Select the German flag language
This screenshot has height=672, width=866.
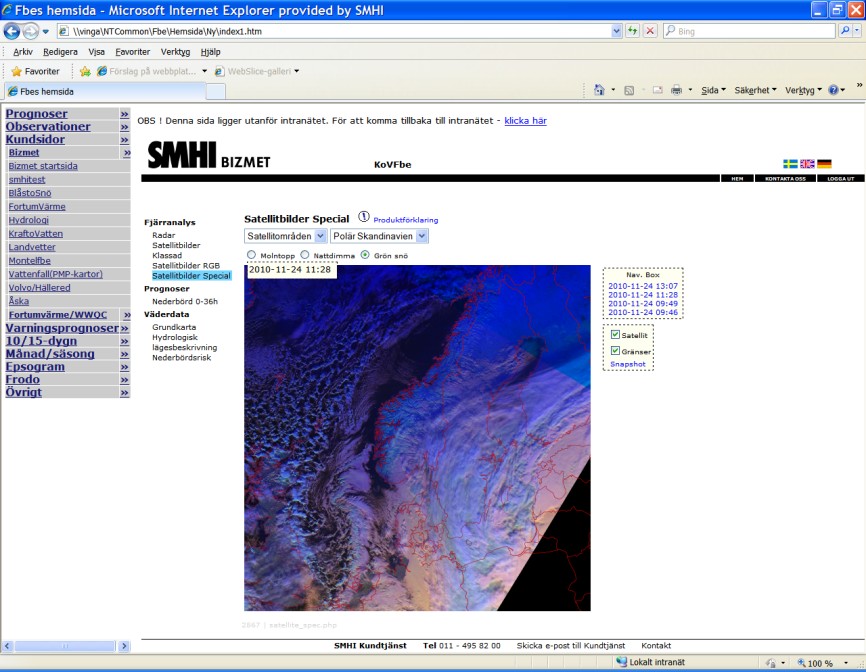pos(825,164)
